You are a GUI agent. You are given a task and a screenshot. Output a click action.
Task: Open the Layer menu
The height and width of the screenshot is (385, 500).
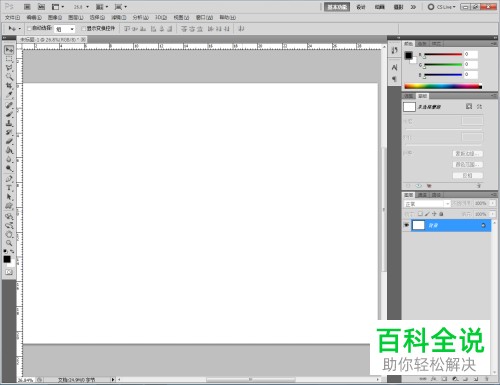click(76, 17)
